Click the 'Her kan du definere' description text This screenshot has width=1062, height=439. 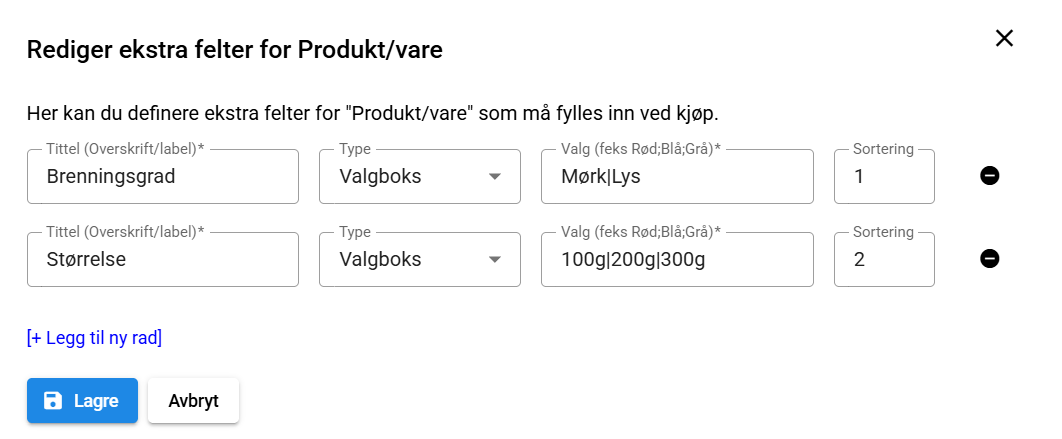click(372, 112)
